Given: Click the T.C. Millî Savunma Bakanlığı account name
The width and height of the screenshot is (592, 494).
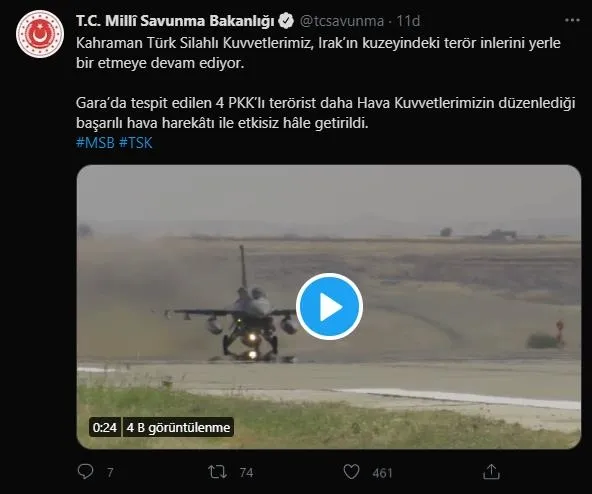Looking at the screenshot, I should point(175,21).
